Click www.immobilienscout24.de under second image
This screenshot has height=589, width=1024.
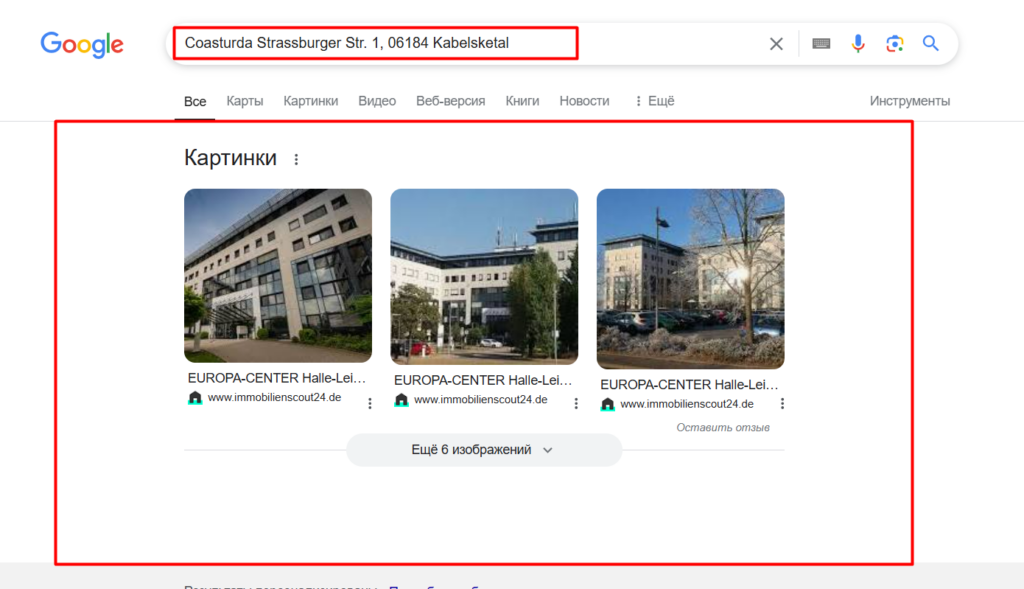pyautogui.click(x=481, y=400)
